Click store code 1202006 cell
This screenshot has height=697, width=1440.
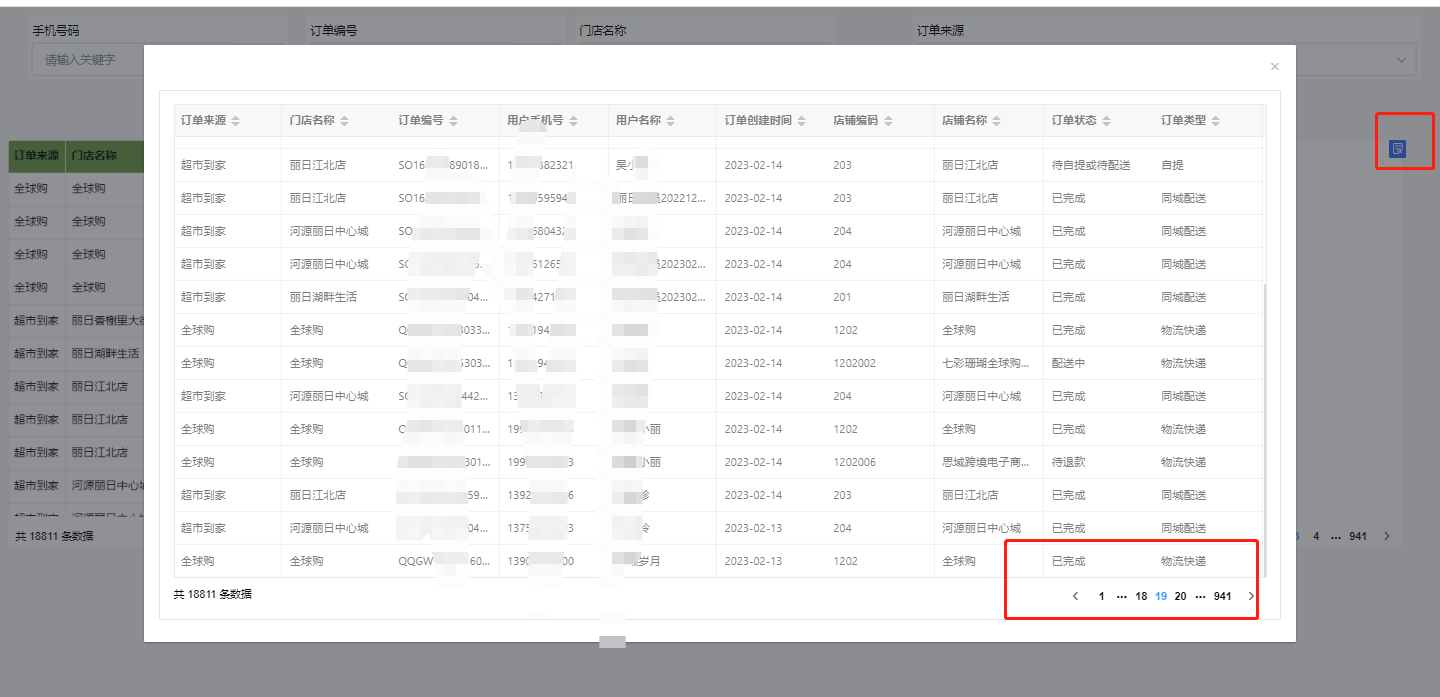(854, 462)
